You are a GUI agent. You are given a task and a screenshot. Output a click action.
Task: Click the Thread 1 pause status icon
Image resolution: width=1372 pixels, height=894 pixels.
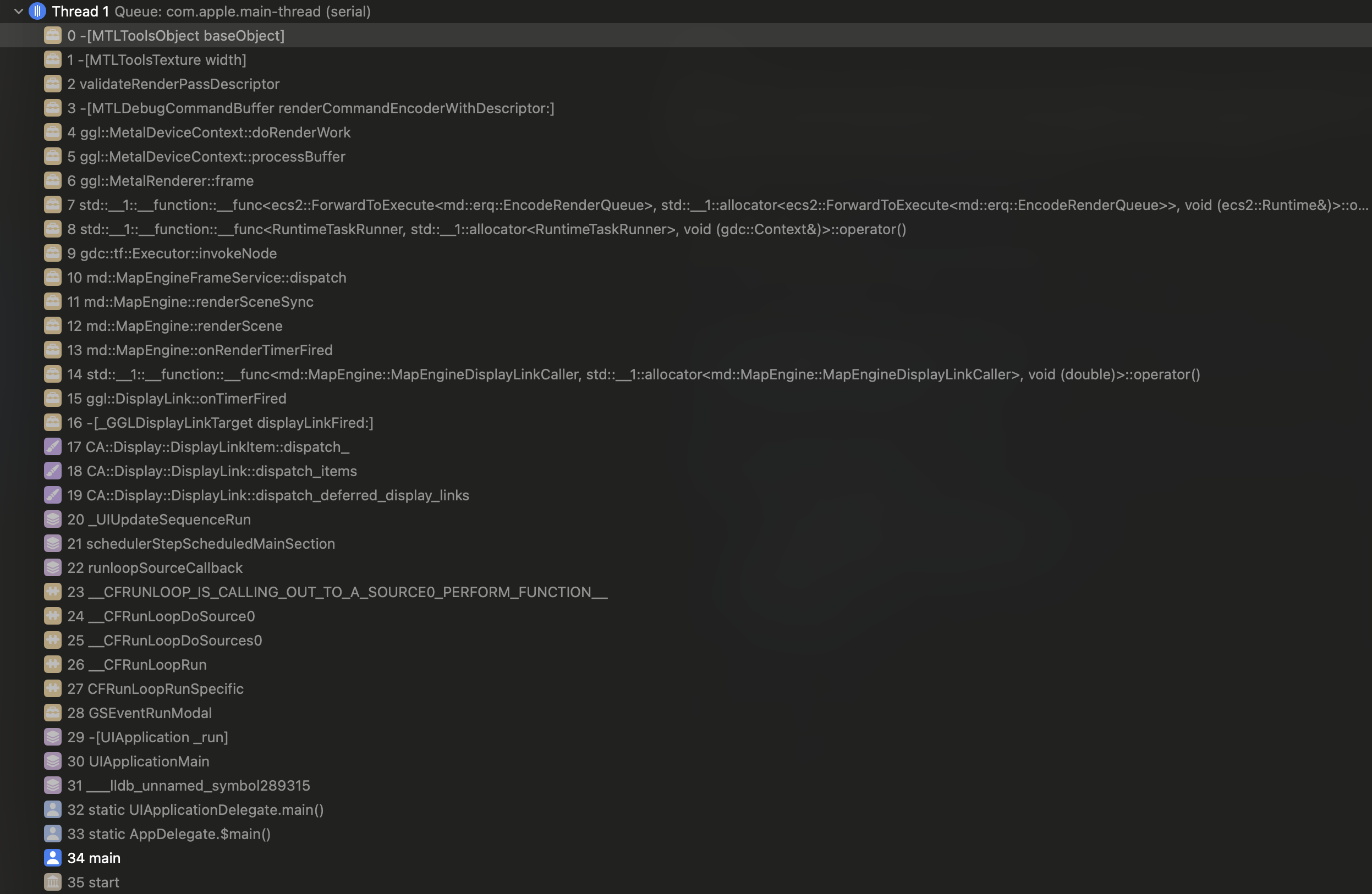click(x=37, y=11)
